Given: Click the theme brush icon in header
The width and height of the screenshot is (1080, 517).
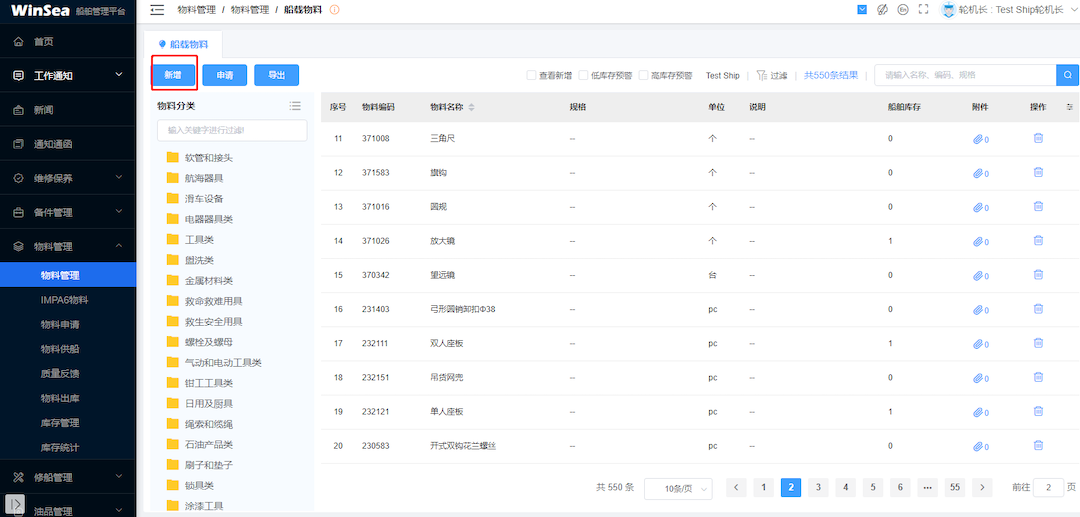Looking at the screenshot, I should (882, 10).
